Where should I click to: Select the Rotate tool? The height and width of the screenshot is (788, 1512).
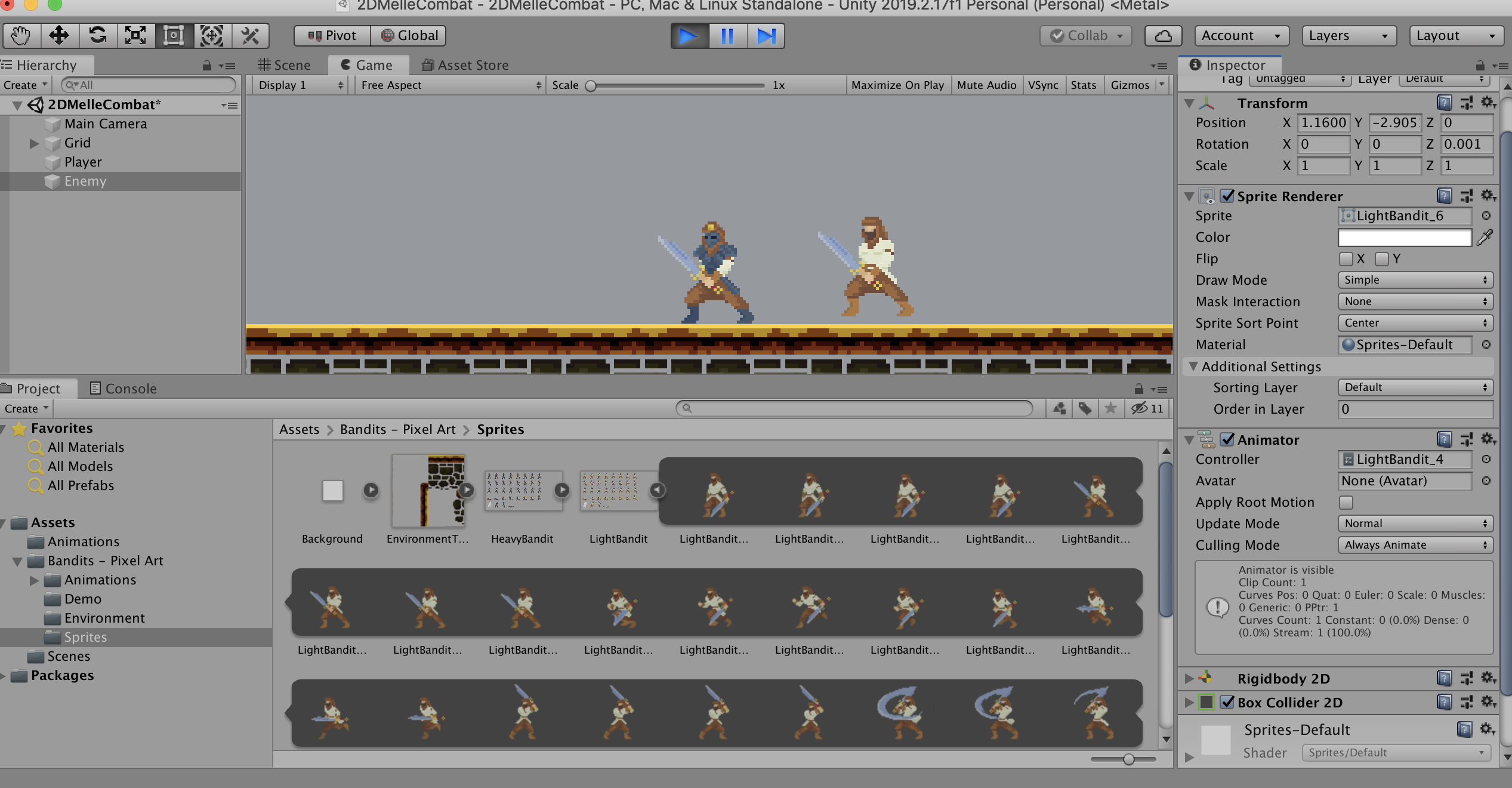[x=97, y=36]
